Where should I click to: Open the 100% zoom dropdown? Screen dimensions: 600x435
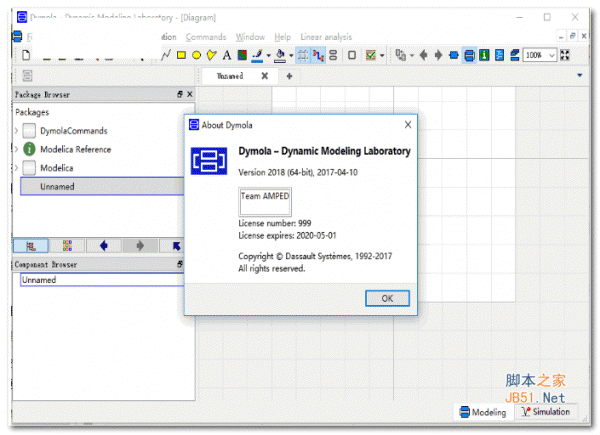(x=551, y=55)
